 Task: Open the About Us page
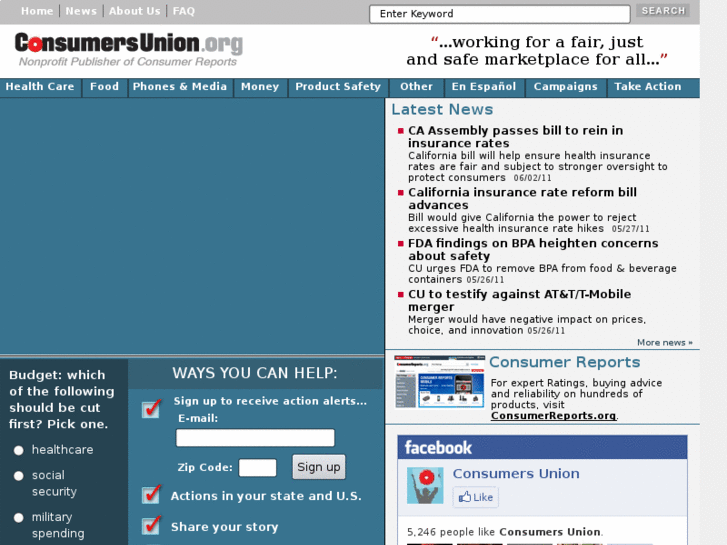pyautogui.click(x=134, y=11)
